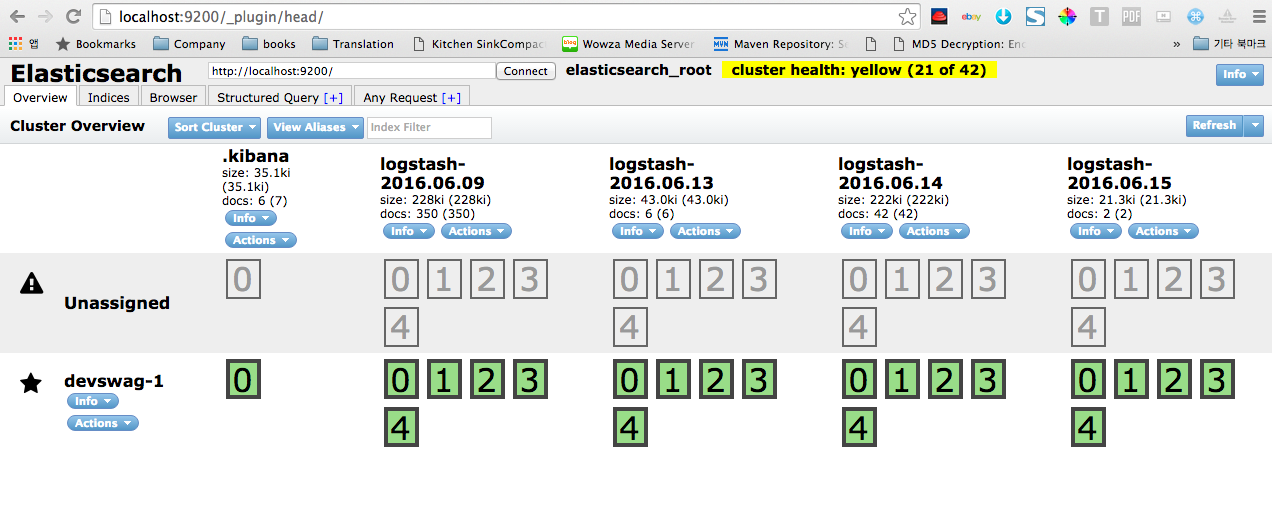Click the browser forward arrow

(x=45, y=16)
